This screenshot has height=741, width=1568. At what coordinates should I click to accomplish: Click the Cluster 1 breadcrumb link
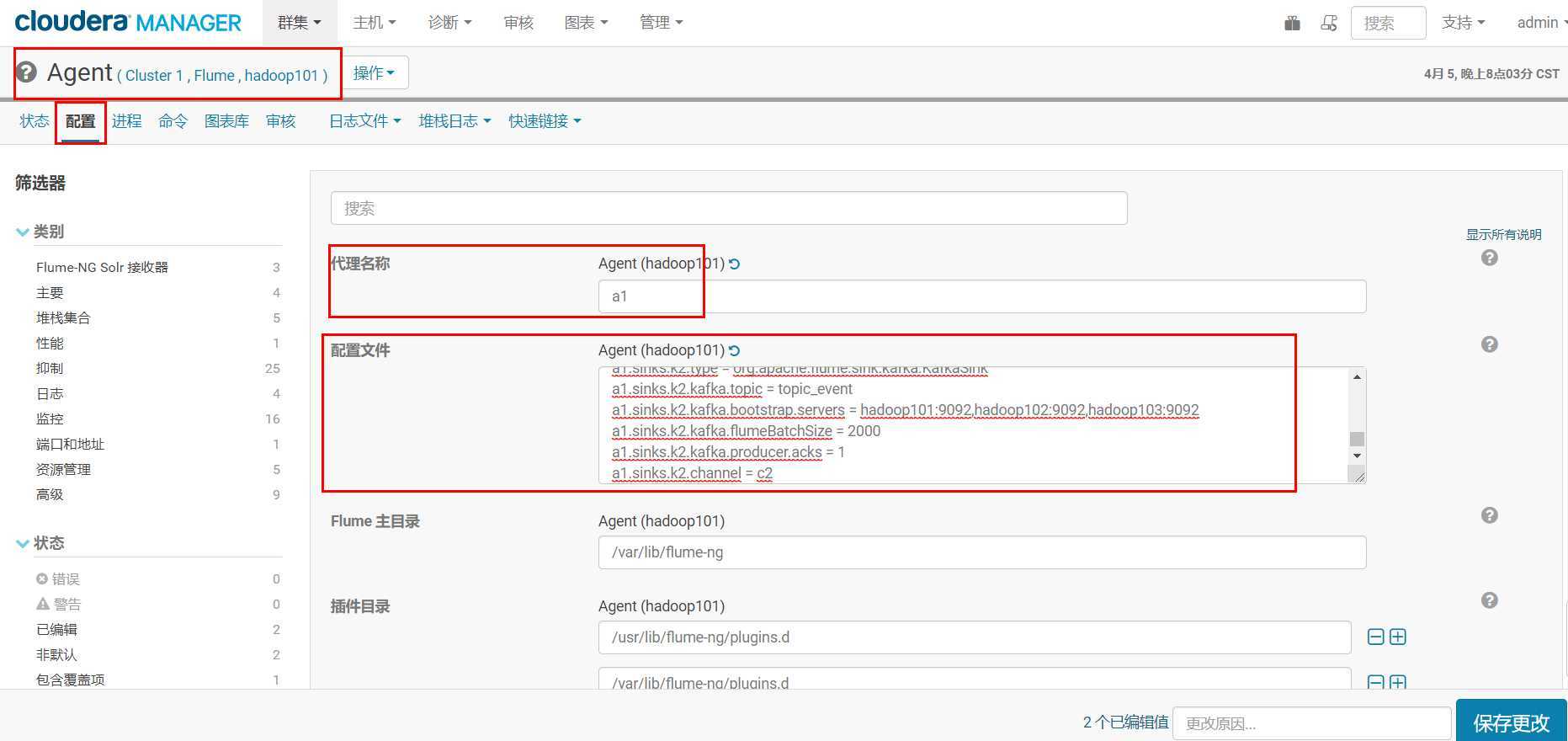(x=154, y=76)
